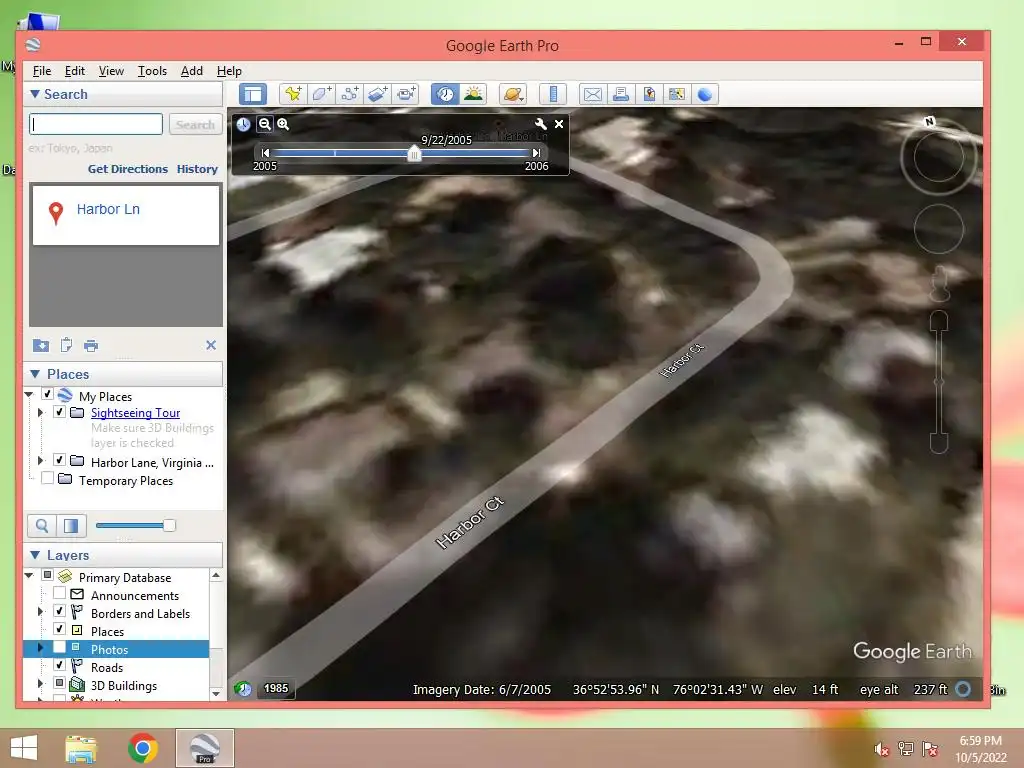The height and width of the screenshot is (768, 1024).
Task: Open the File menu
Action: (x=42, y=71)
